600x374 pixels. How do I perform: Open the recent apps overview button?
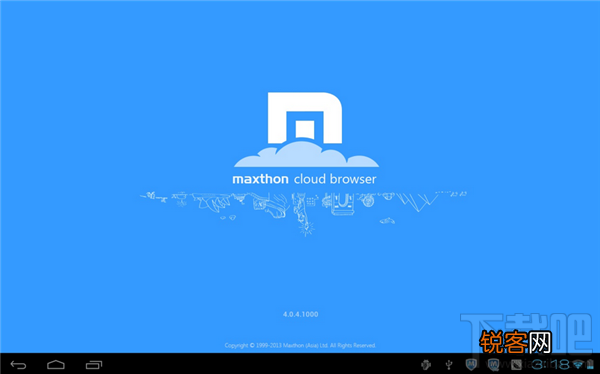(94, 365)
